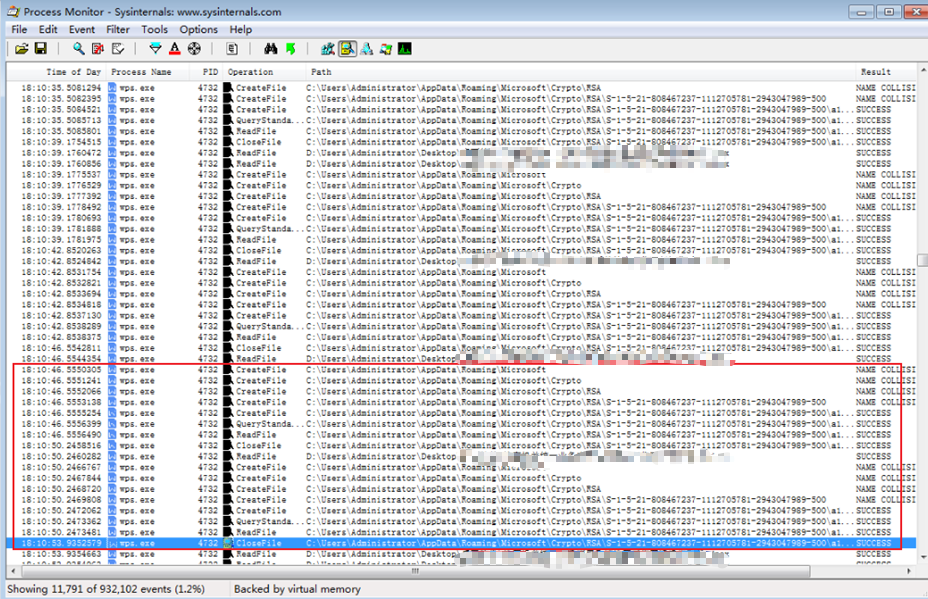Select the event at 18:10:35.5082395
Viewport: 928px width, 599px height.
pyautogui.click(x=462, y=99)
